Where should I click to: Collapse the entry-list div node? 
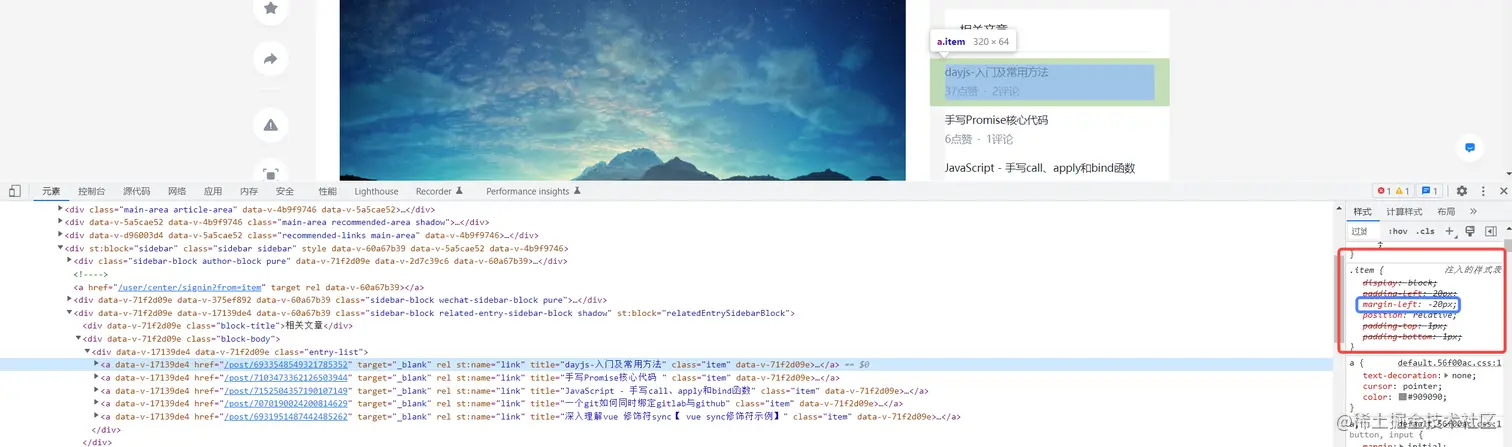tap(87, 352)
